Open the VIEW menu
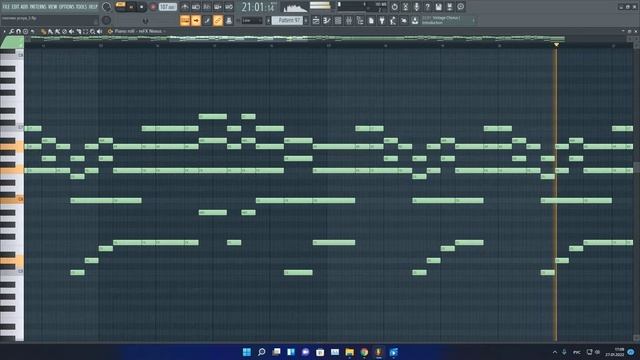The image size is (640, 360). pos(53,7)
